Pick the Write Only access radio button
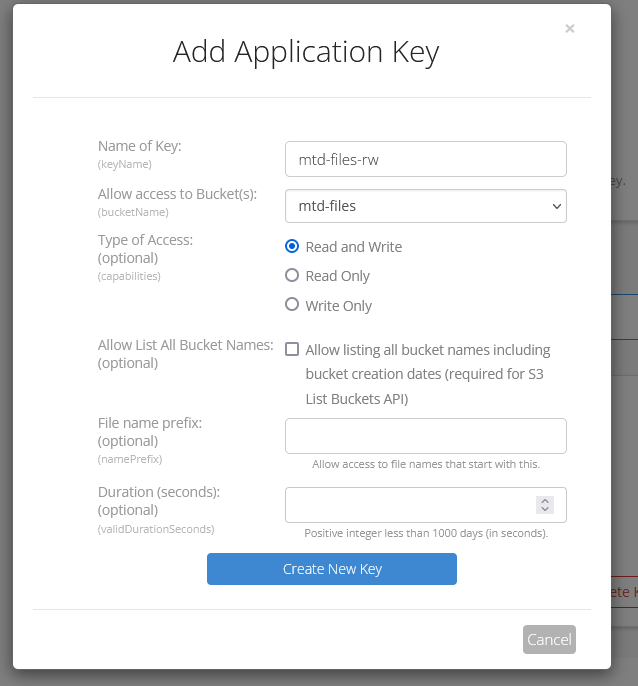The width and height of the screenshot is (638, 686). tap(292, 304)
